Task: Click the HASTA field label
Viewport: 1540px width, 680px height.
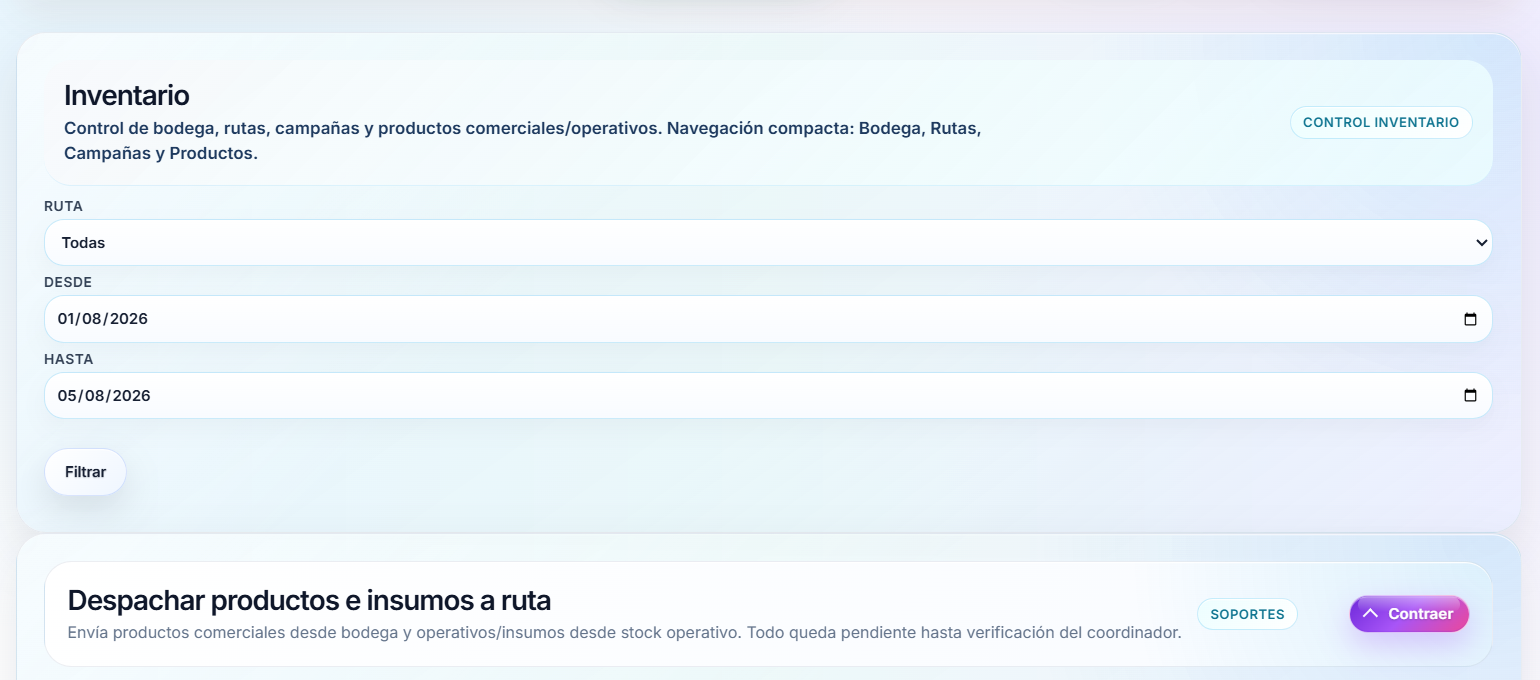Action: [x=68, y=358]
